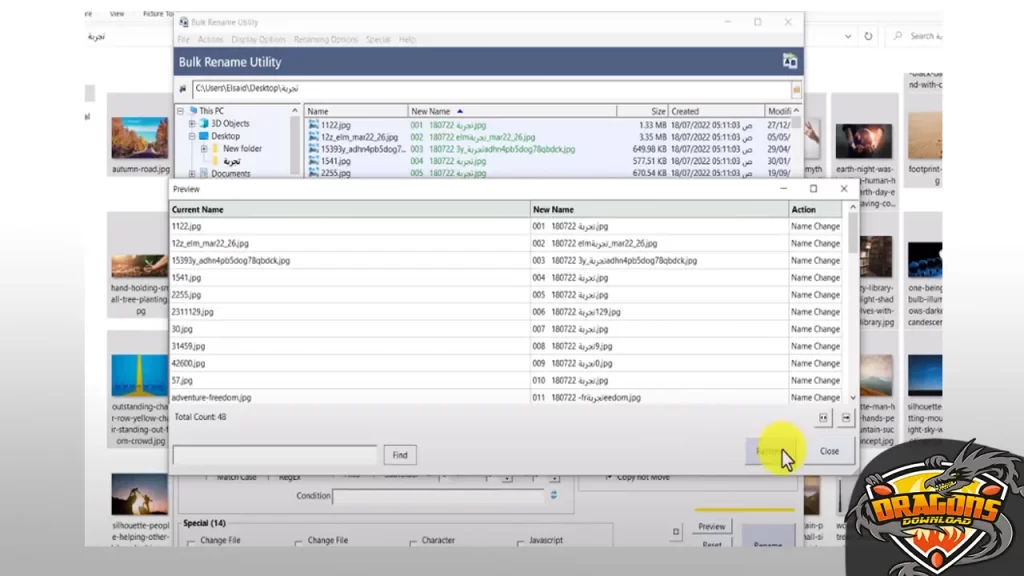1024x576 pixels.
Task: Click the browse folder icon right of the path field
Action: click(796, 89)
